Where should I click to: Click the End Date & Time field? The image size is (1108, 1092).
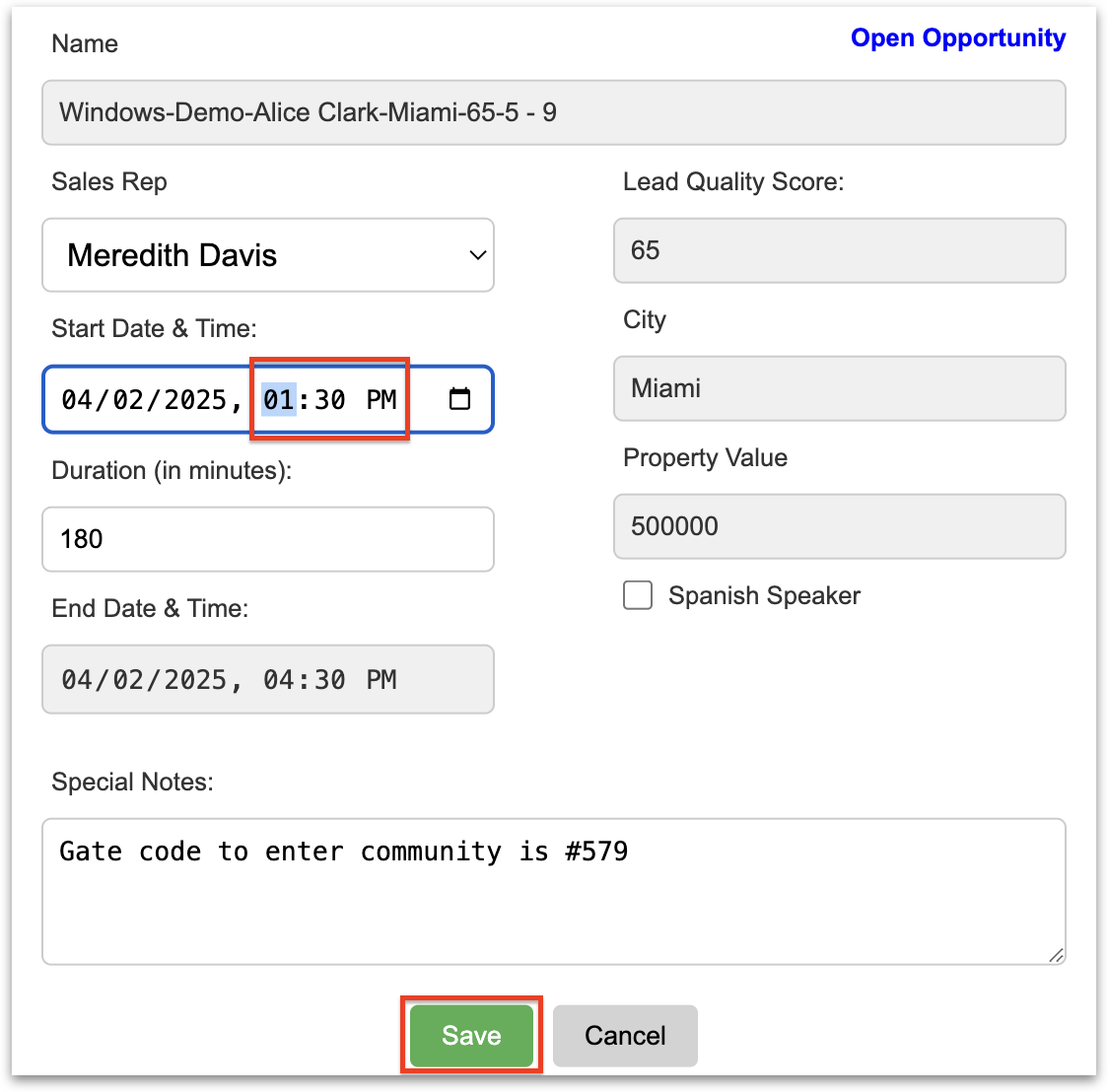(x=268, y=679)
